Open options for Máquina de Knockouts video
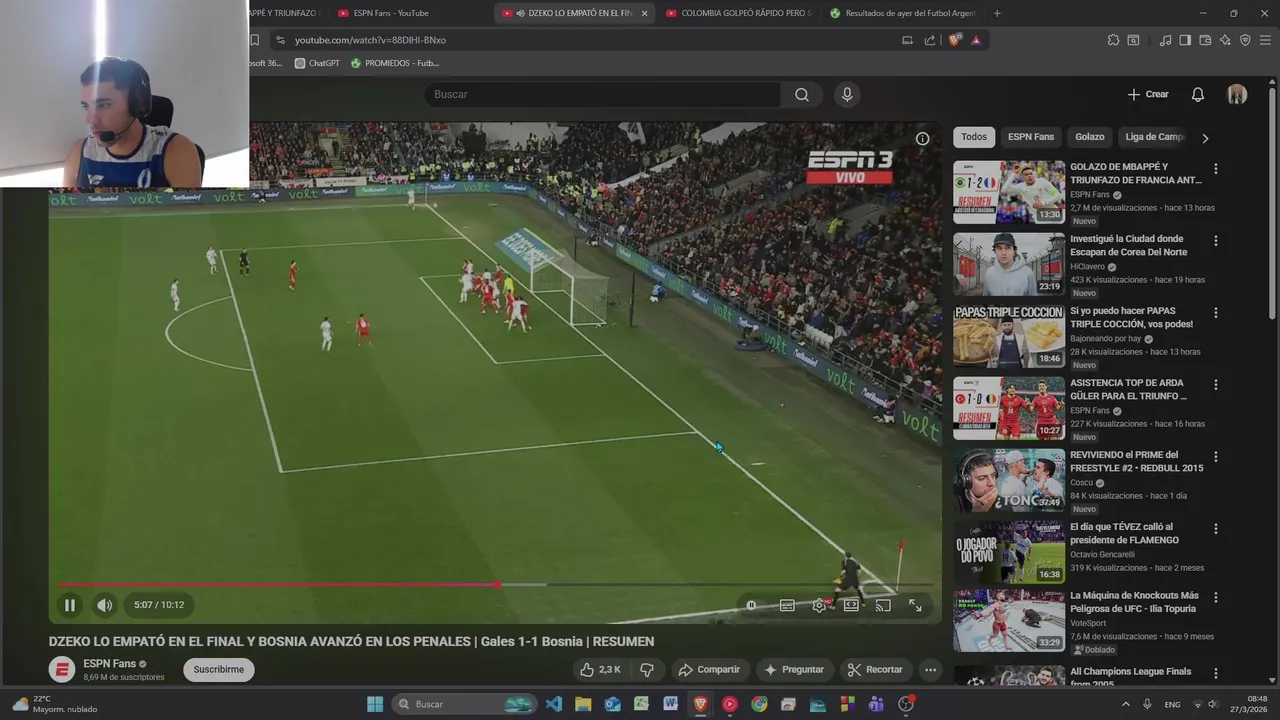Screen dimensions: 1280x720 pyautogui.click(x=1216, y=598)
